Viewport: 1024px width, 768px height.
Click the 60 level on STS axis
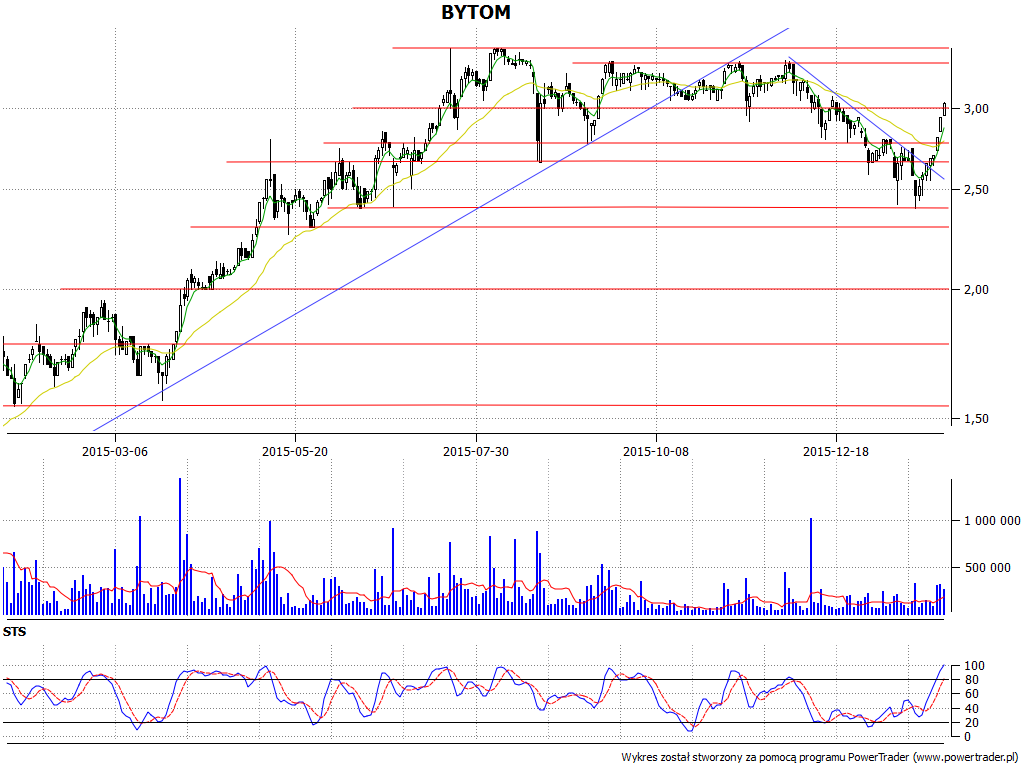pos(972,694)
